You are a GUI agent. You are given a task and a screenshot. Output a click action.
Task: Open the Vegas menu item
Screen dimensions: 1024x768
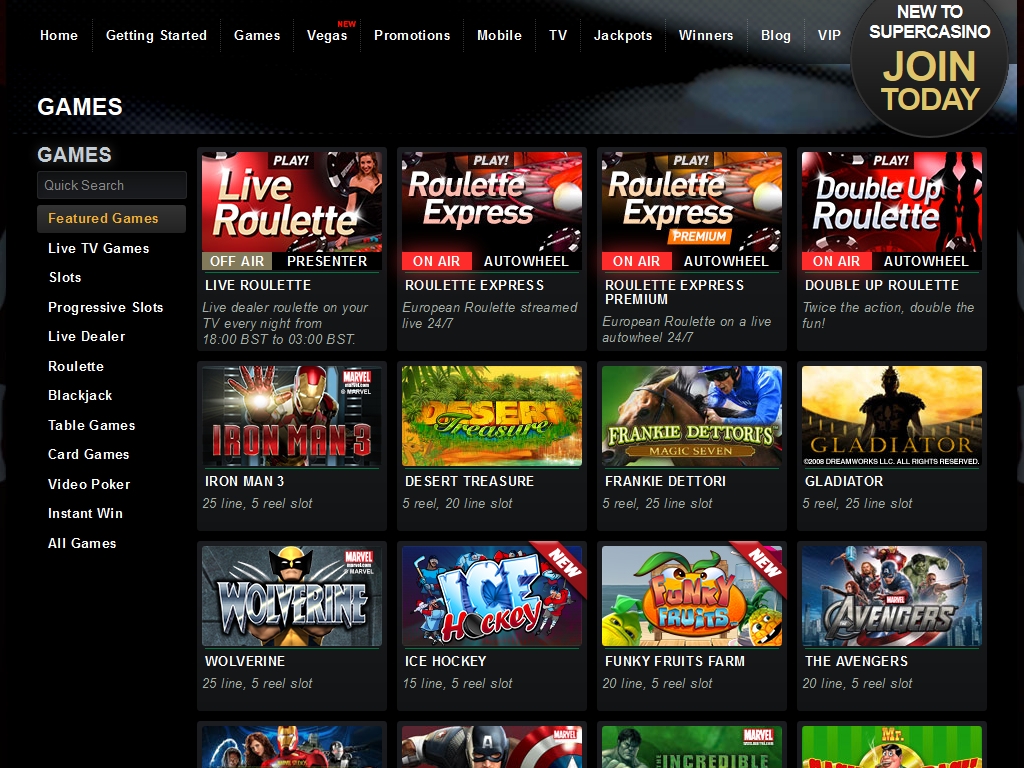pos(327,35)
